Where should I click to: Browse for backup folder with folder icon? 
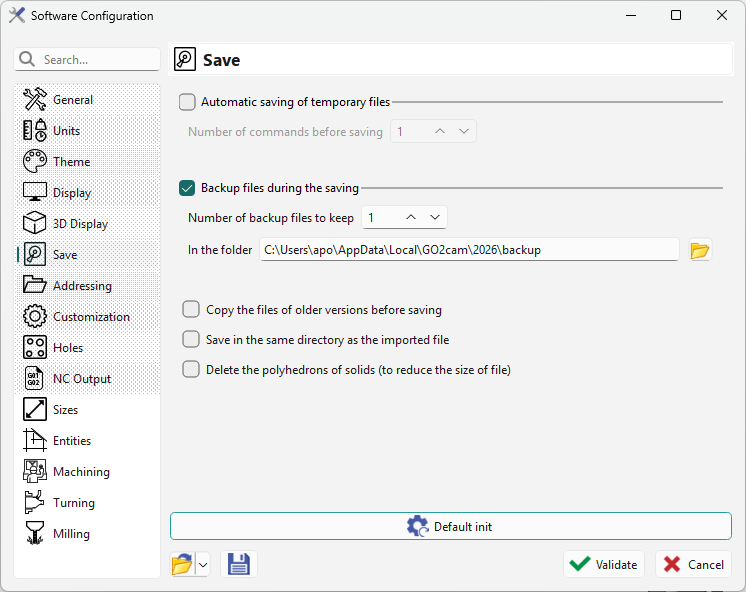tap(700, 250)
